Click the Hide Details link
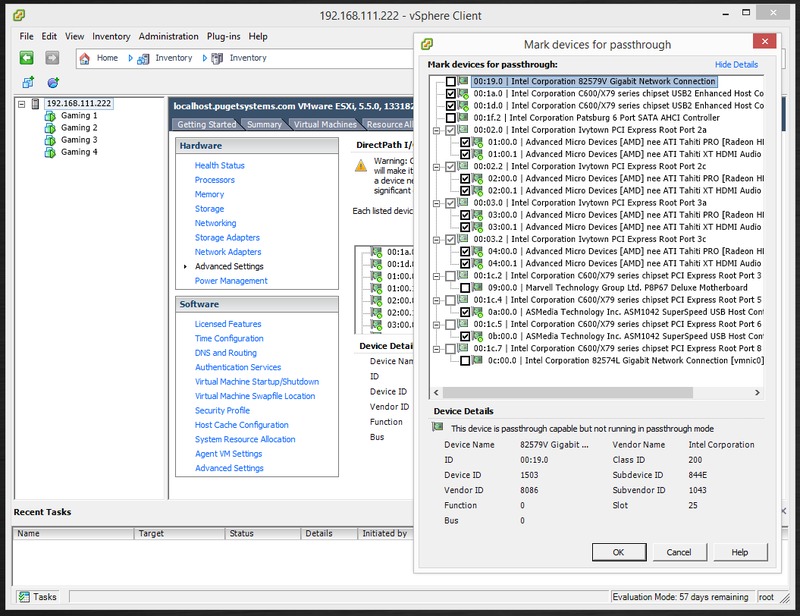Viewport: 800px width, 616px height. [736, 64]
